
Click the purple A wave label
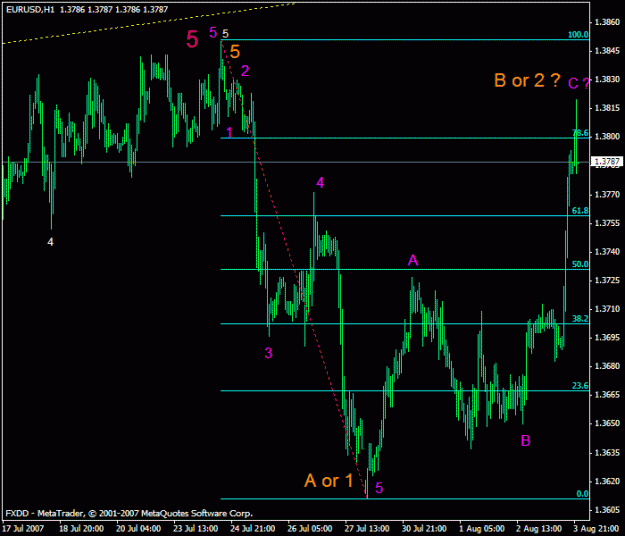tap(413, 260)
